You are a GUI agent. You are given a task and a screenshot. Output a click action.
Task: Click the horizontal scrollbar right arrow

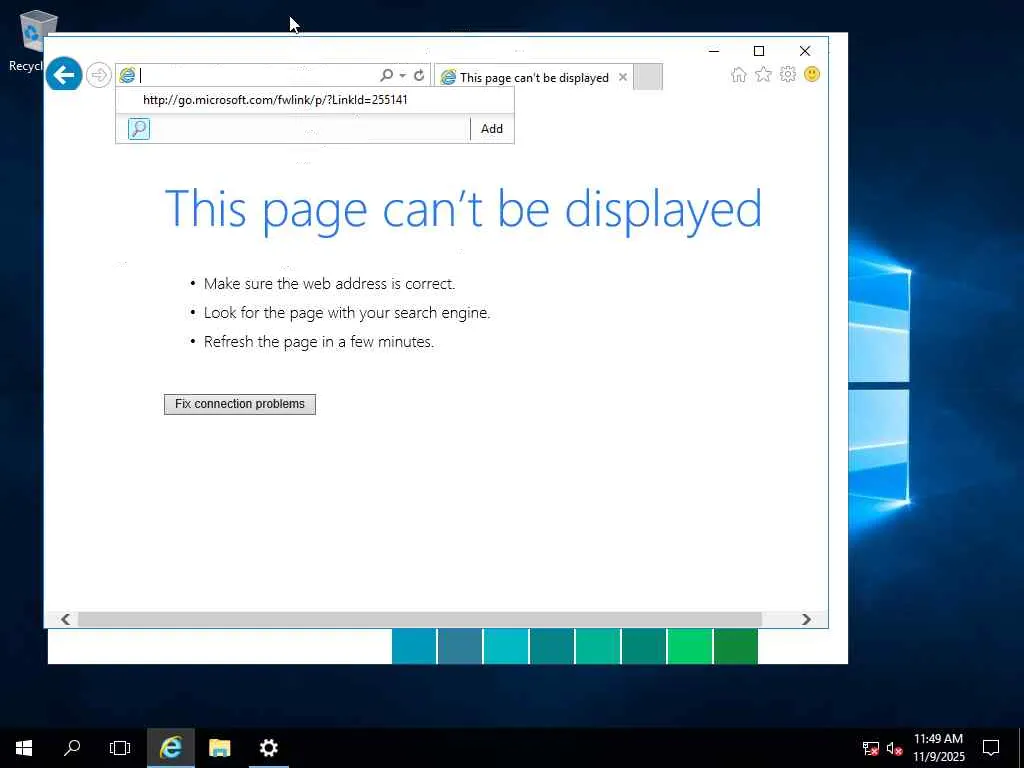click(x=806, y=619)
